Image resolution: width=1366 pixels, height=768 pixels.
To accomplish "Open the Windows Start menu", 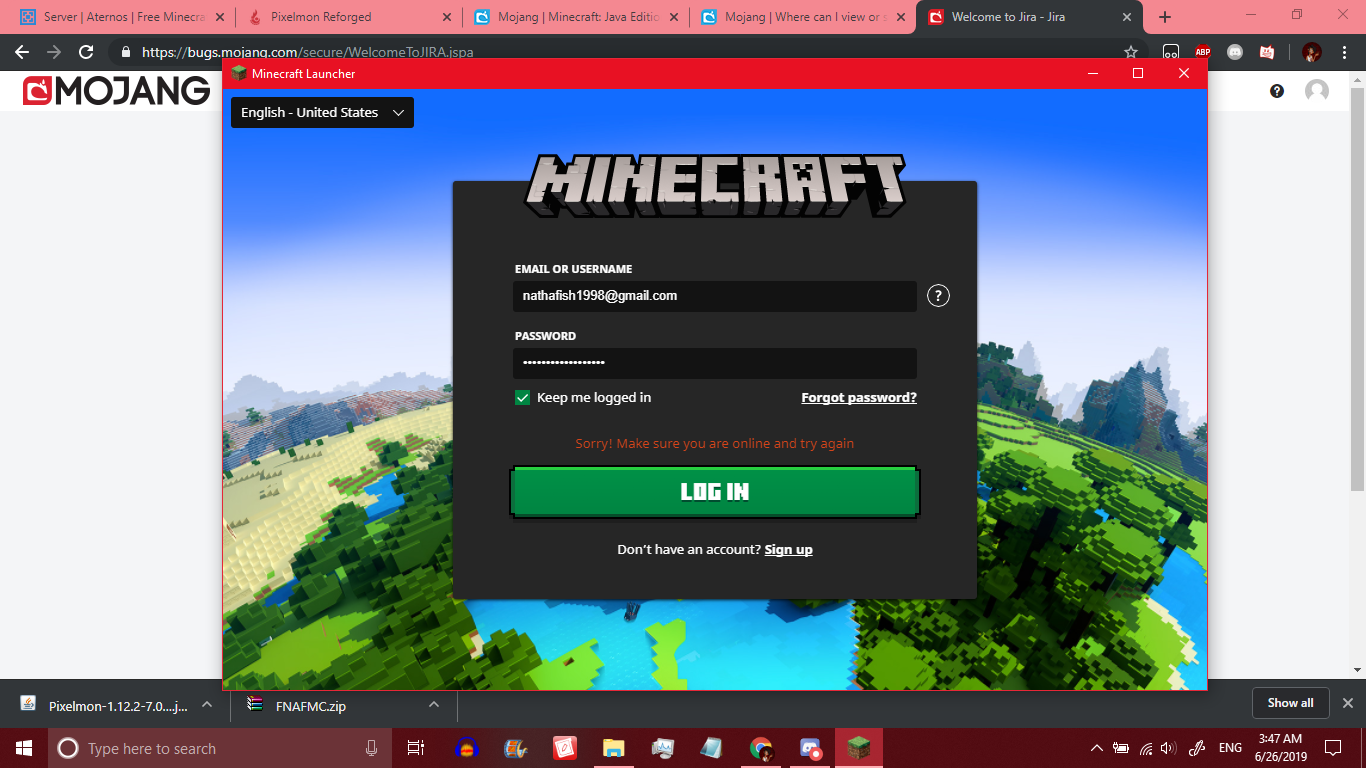I will coord(23,748).
